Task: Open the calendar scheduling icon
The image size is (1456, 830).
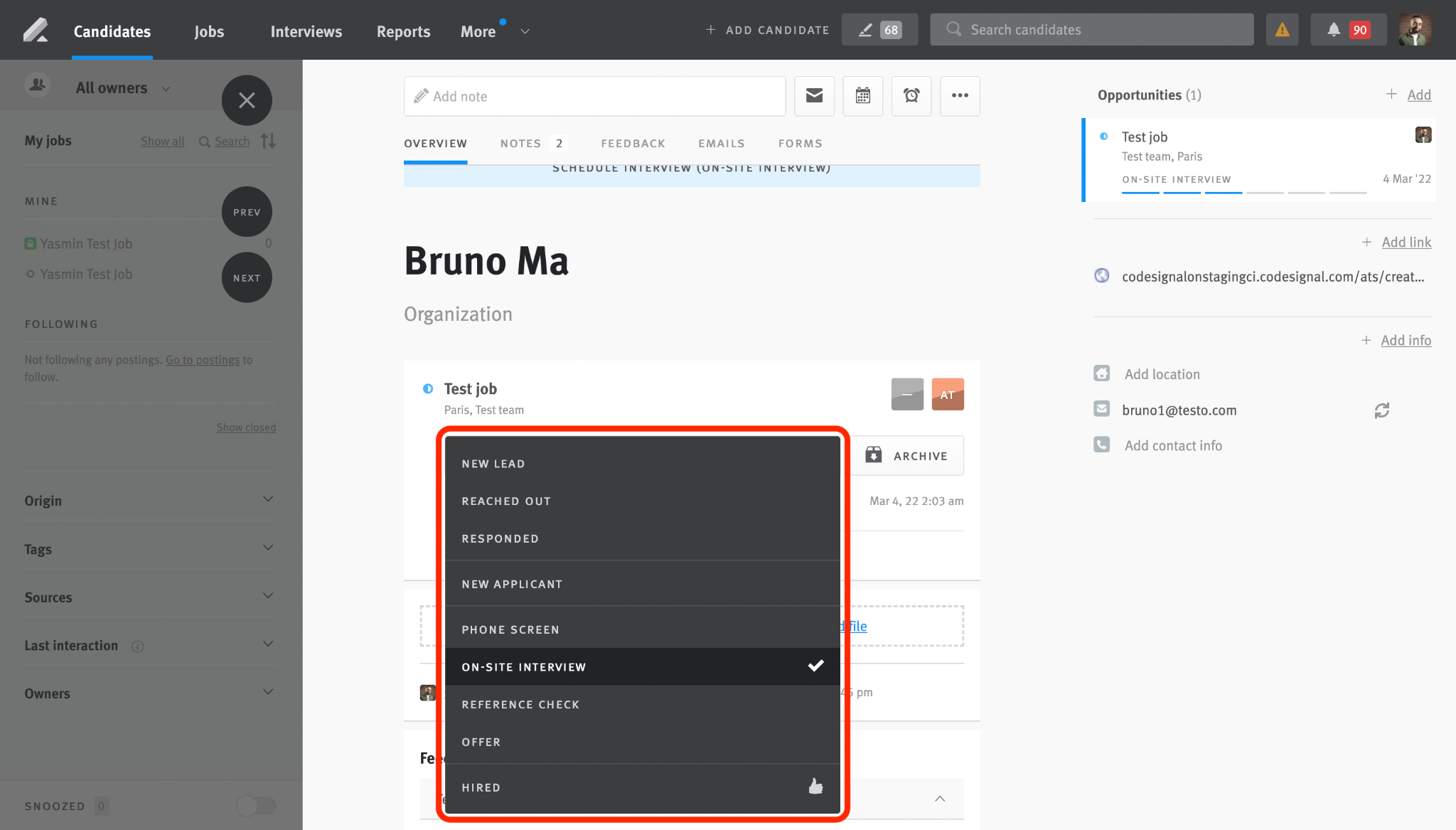Action: (862, 96)
